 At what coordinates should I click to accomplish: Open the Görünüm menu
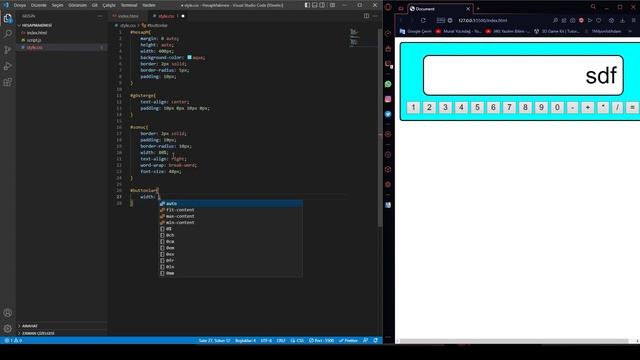point(78,5)
